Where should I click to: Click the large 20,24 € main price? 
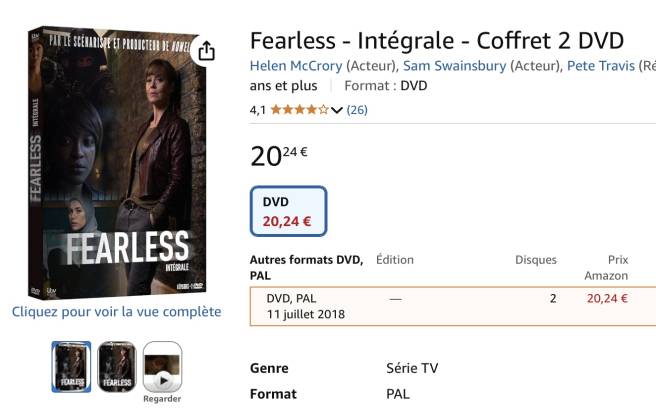click(278, 155)
